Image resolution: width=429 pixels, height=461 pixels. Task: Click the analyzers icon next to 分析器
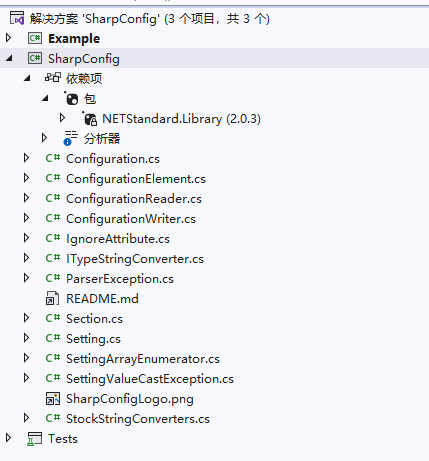click(x=70, y=138)
